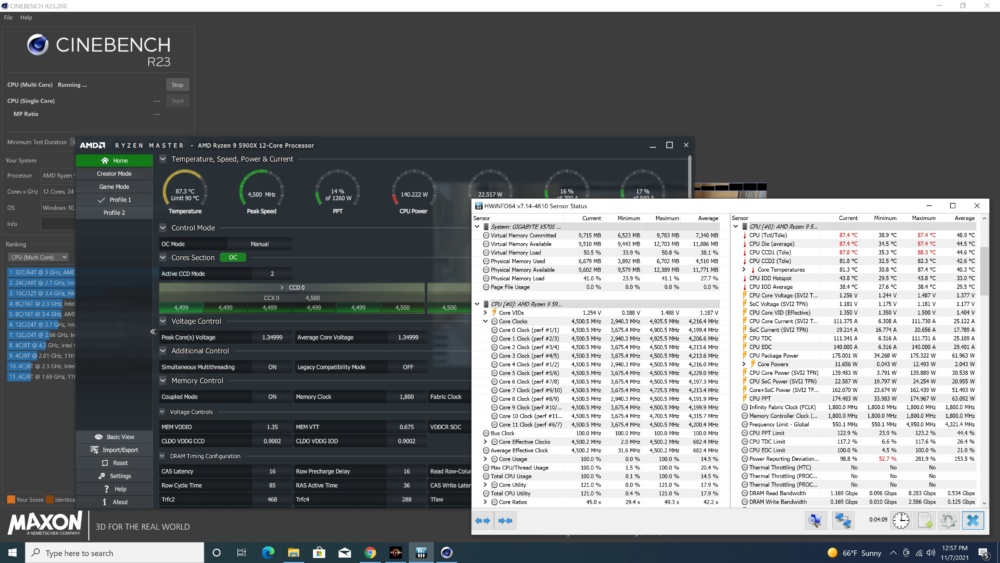This screenshot has height=563, width=1000.
Task: Click the Manual OC Mode value
Action: [x=260, y=244]
